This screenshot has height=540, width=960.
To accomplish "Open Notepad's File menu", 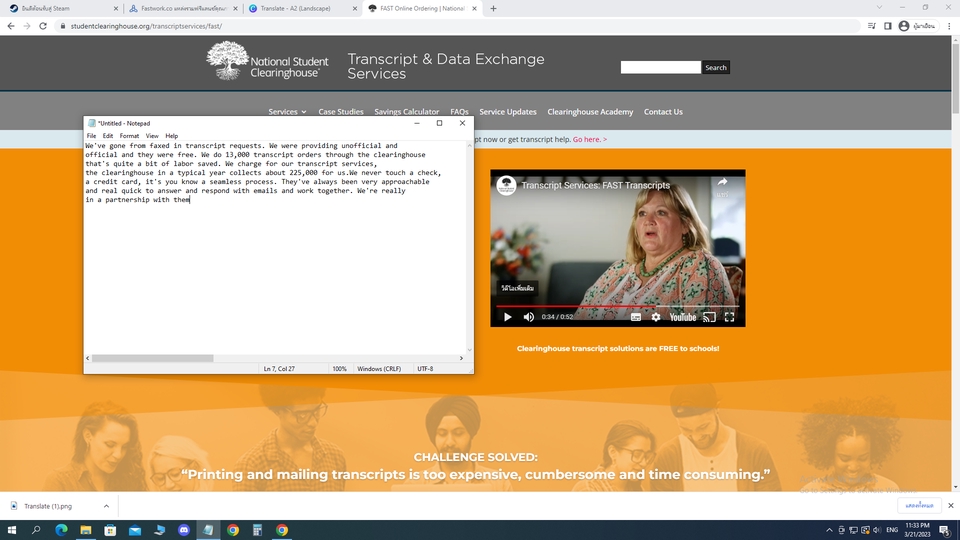I will [91, 136].
